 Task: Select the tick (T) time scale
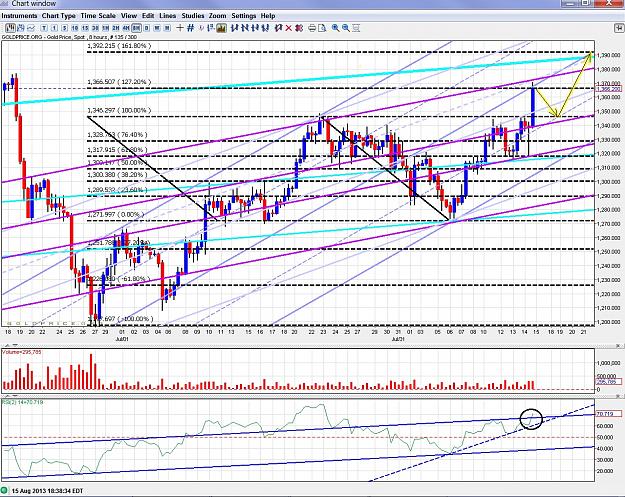pos(44,28)
